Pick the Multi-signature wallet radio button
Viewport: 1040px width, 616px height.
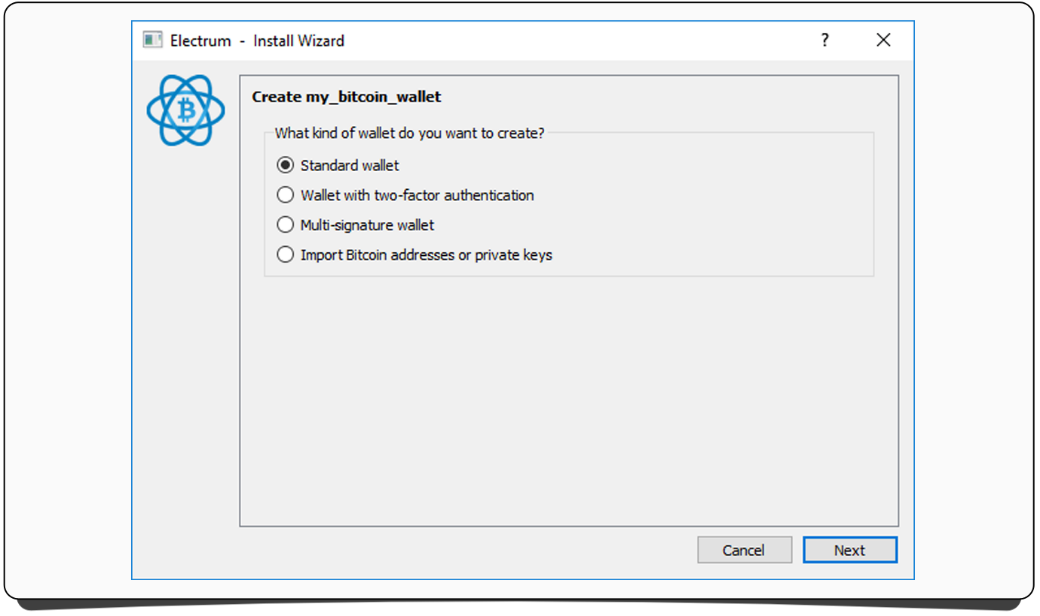point(286,225)
